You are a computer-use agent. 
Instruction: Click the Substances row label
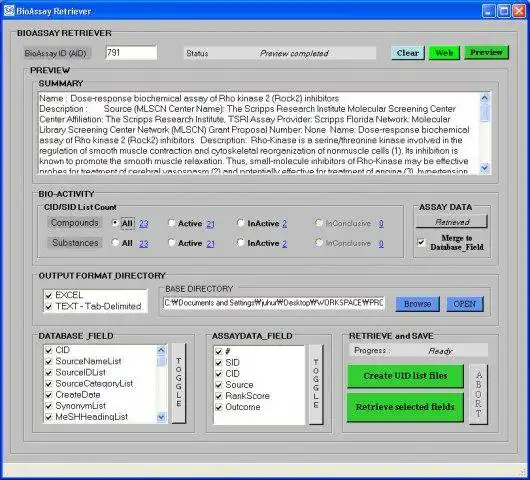(x=75, y=243)
